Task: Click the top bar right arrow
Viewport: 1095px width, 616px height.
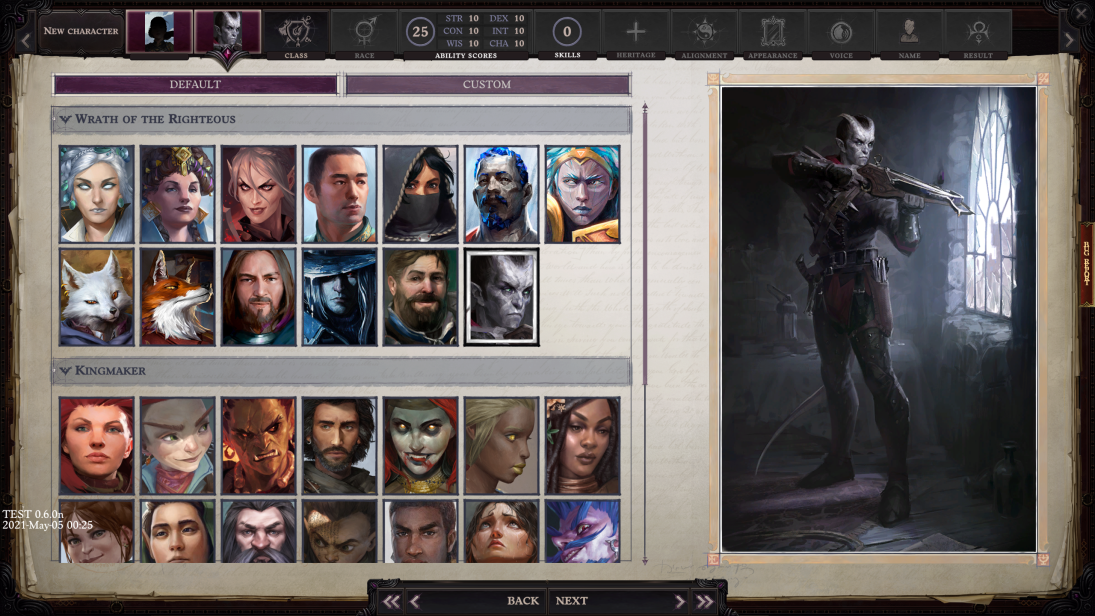Action: [x=1069, y=41]
